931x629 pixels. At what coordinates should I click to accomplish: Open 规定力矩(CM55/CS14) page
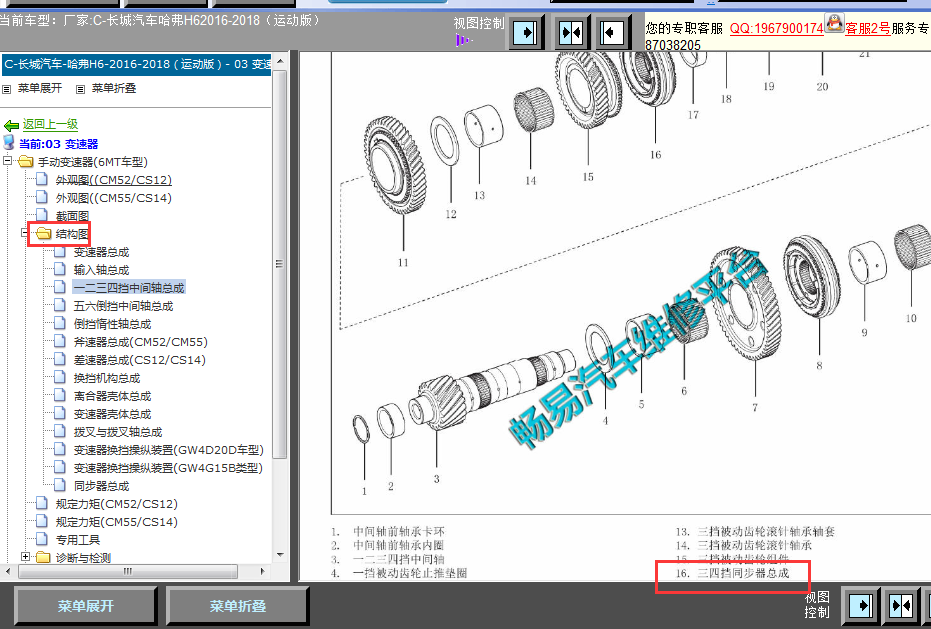click(x=116, y=522)
